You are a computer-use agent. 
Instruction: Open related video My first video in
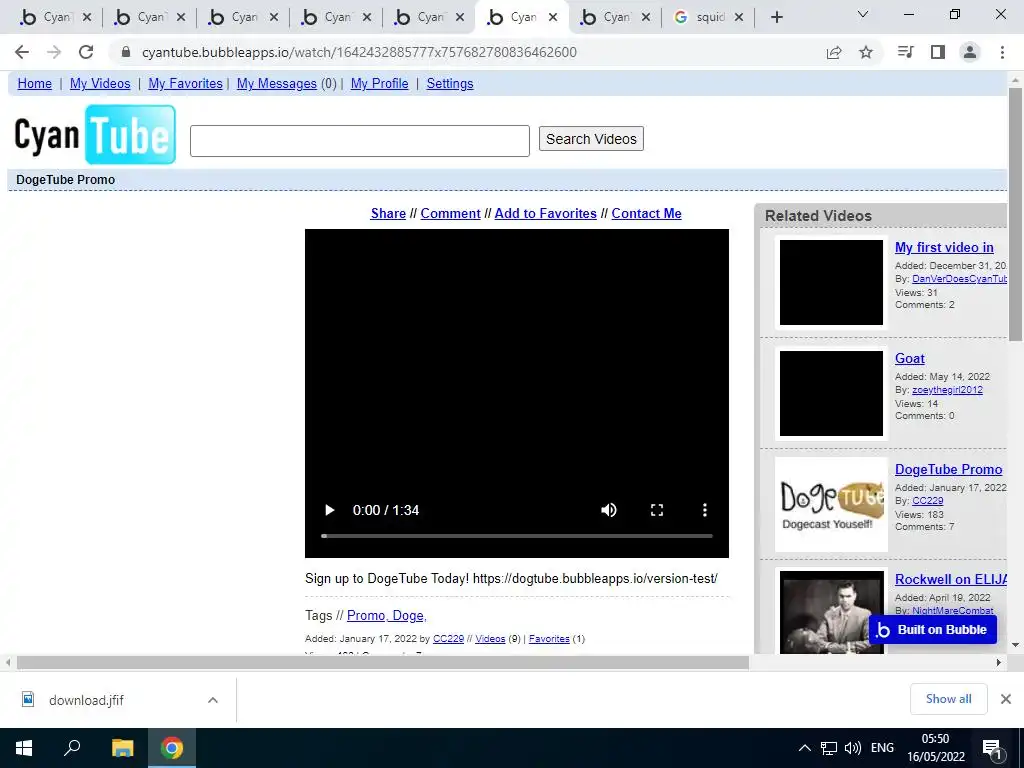tap(944, 248)
